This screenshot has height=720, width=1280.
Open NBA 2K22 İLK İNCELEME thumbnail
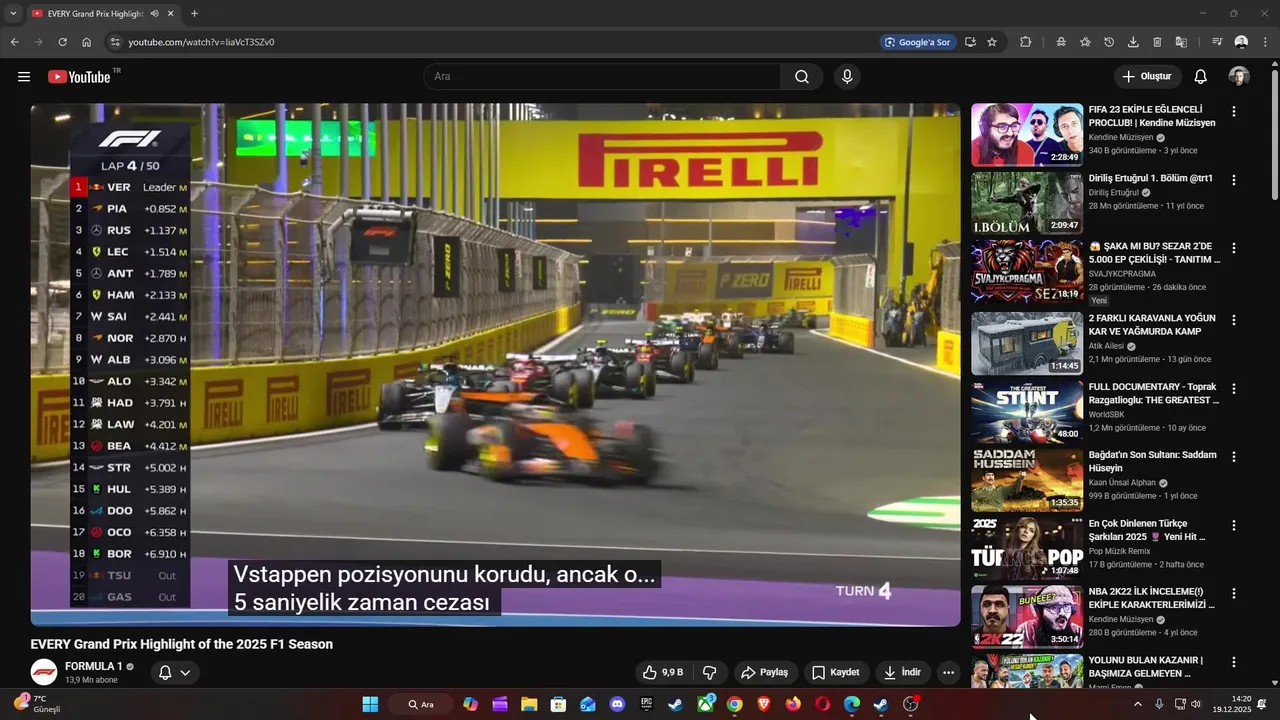pos(1027,616)
